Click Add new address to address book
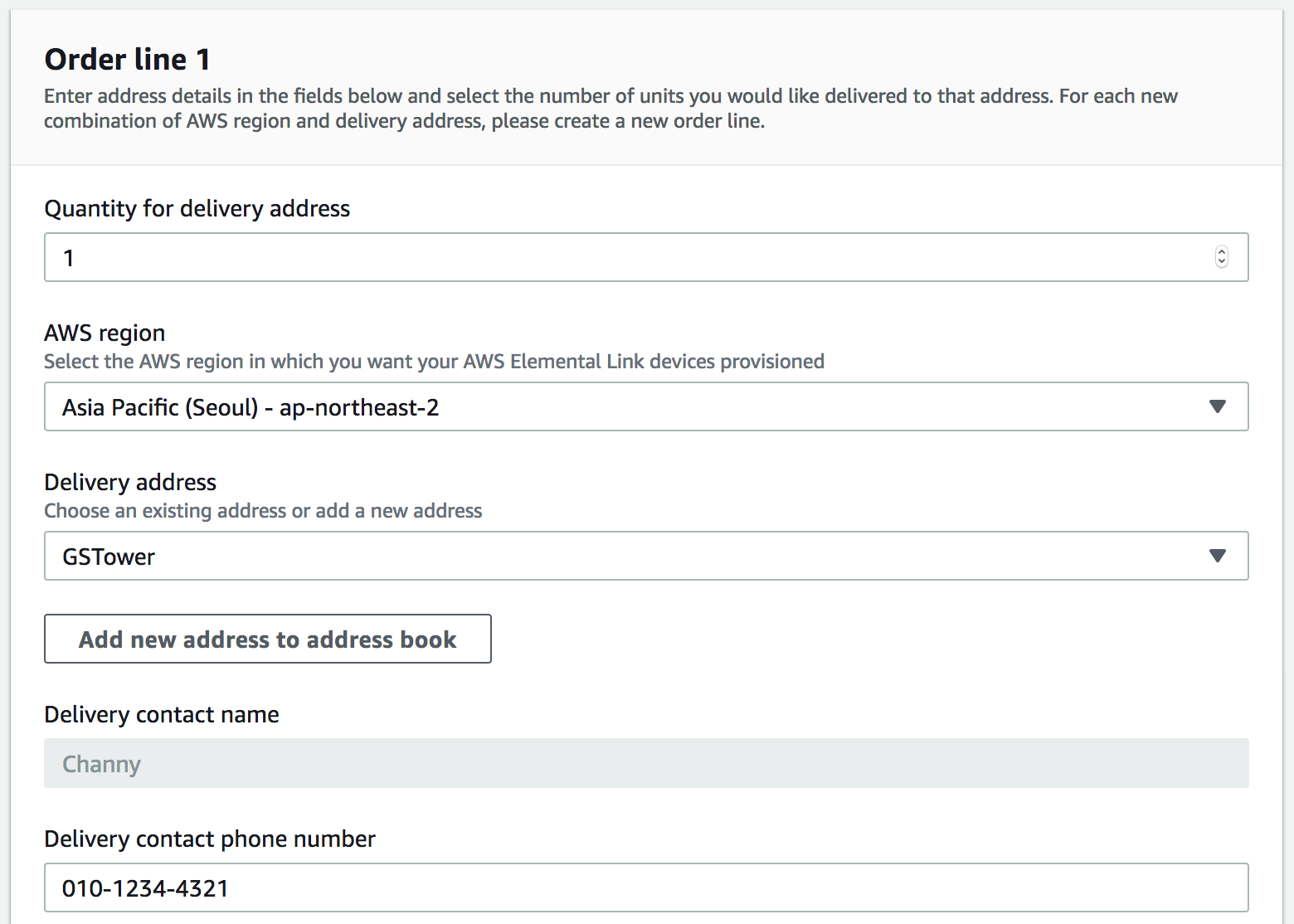Image resolution: width=1294 pixels, height=924 pixels. [267, 639]
